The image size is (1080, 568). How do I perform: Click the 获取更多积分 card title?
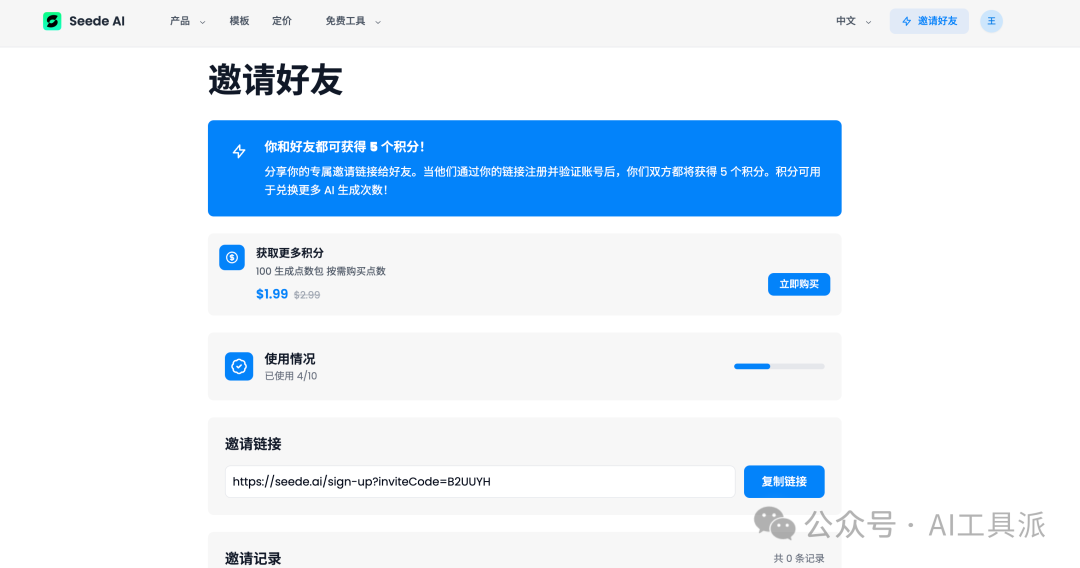(x=290, y=253)
